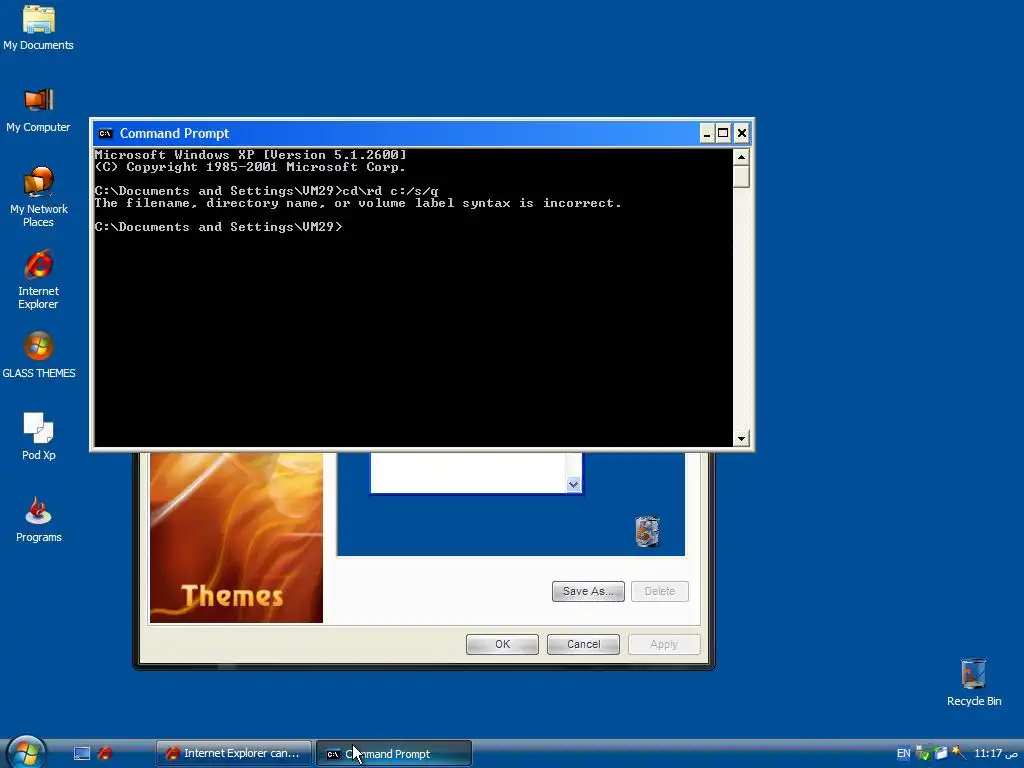Click the disabled Delete button in Themes dialog

click(660, 591)
